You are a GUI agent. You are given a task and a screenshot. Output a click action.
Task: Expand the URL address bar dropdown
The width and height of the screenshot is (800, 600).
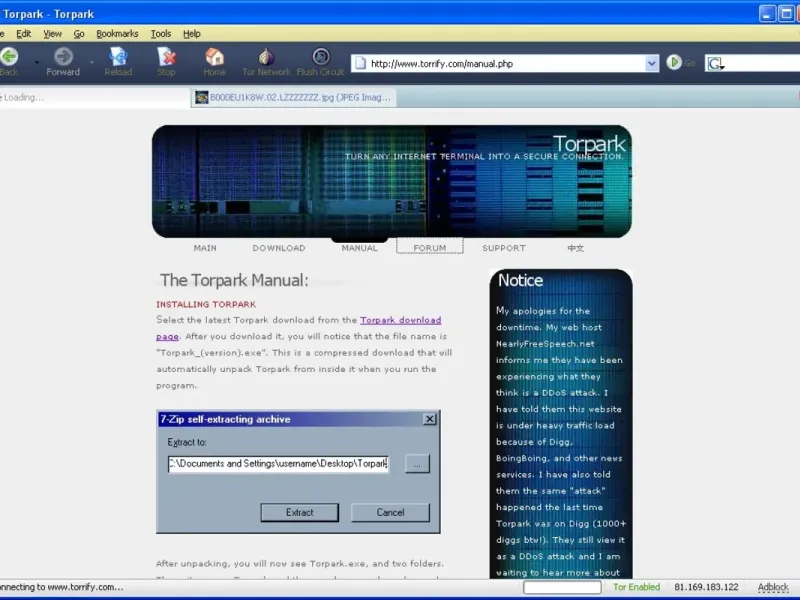tap(652, 64)
